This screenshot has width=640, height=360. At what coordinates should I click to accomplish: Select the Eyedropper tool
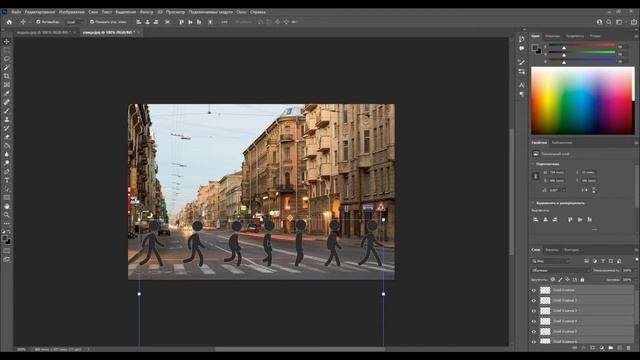pyautogui.click(x=7, y=93)
